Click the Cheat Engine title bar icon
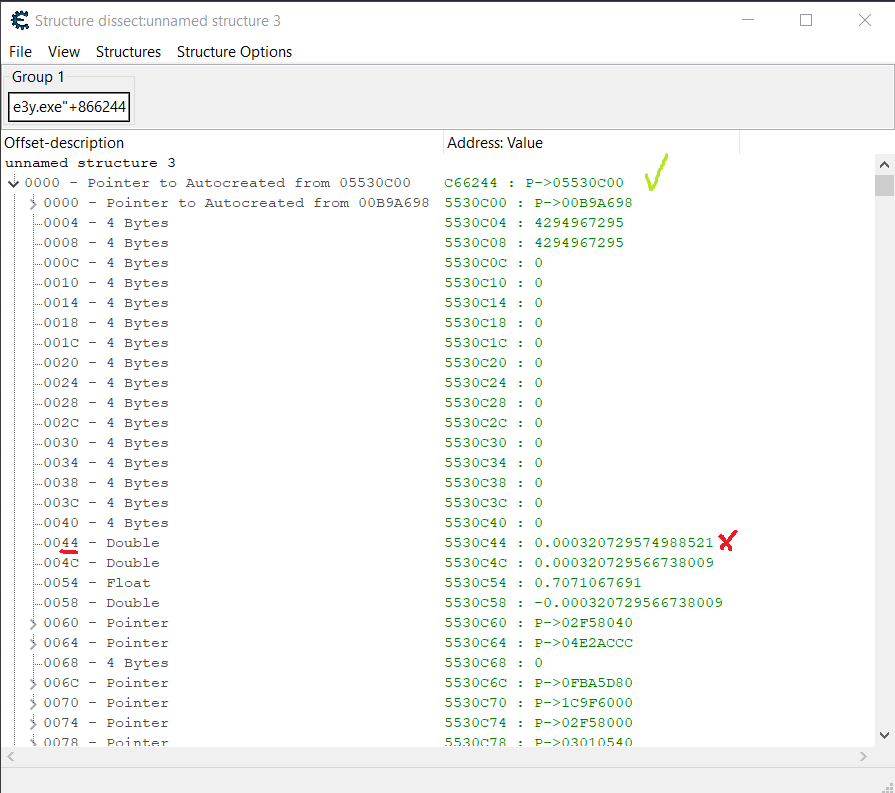The width and height of the screenshot is (895, 793). click(x=19, y=20)
